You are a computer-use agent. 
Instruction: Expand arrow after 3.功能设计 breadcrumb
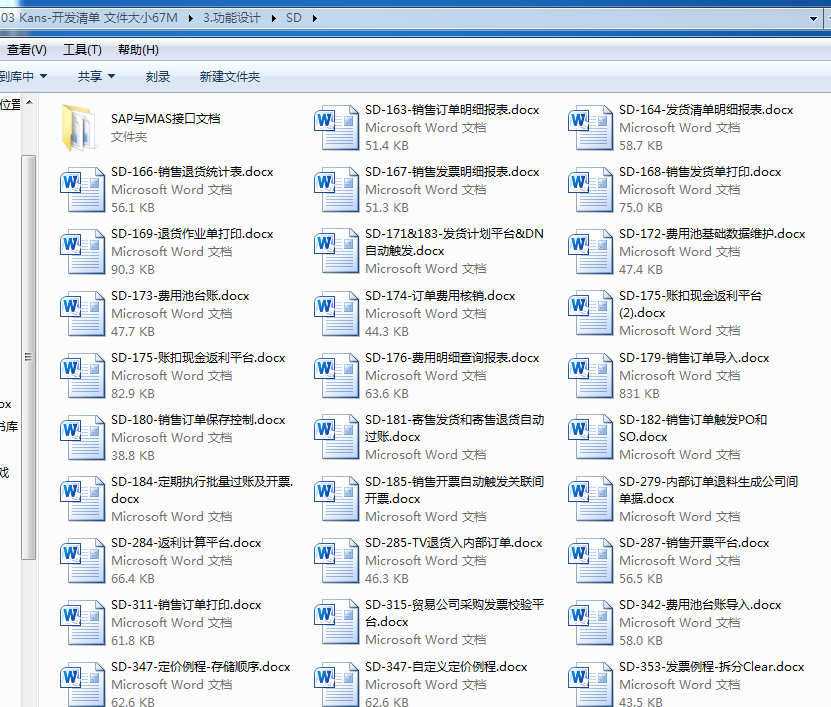click(x=273, y=19)
